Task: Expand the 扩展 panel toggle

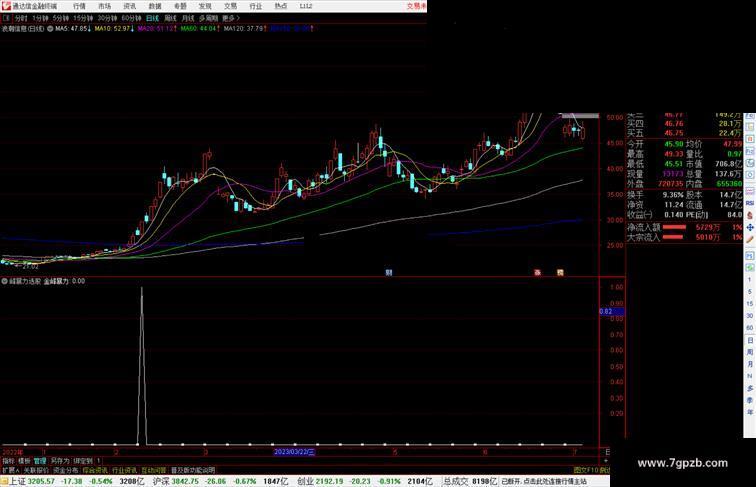Action: [11, 470]
